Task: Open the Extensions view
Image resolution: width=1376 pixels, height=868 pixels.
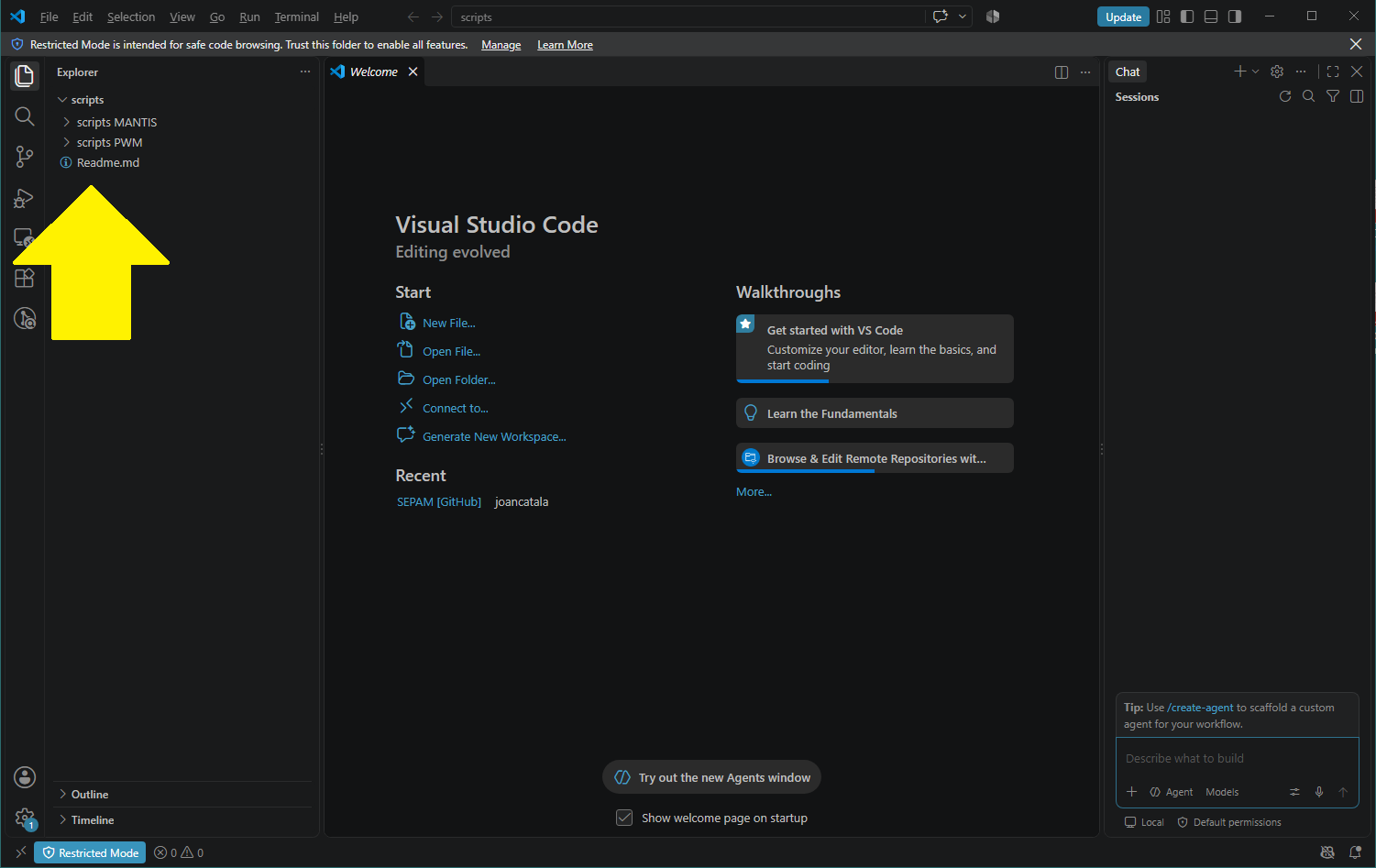Action: pos(25,278)
